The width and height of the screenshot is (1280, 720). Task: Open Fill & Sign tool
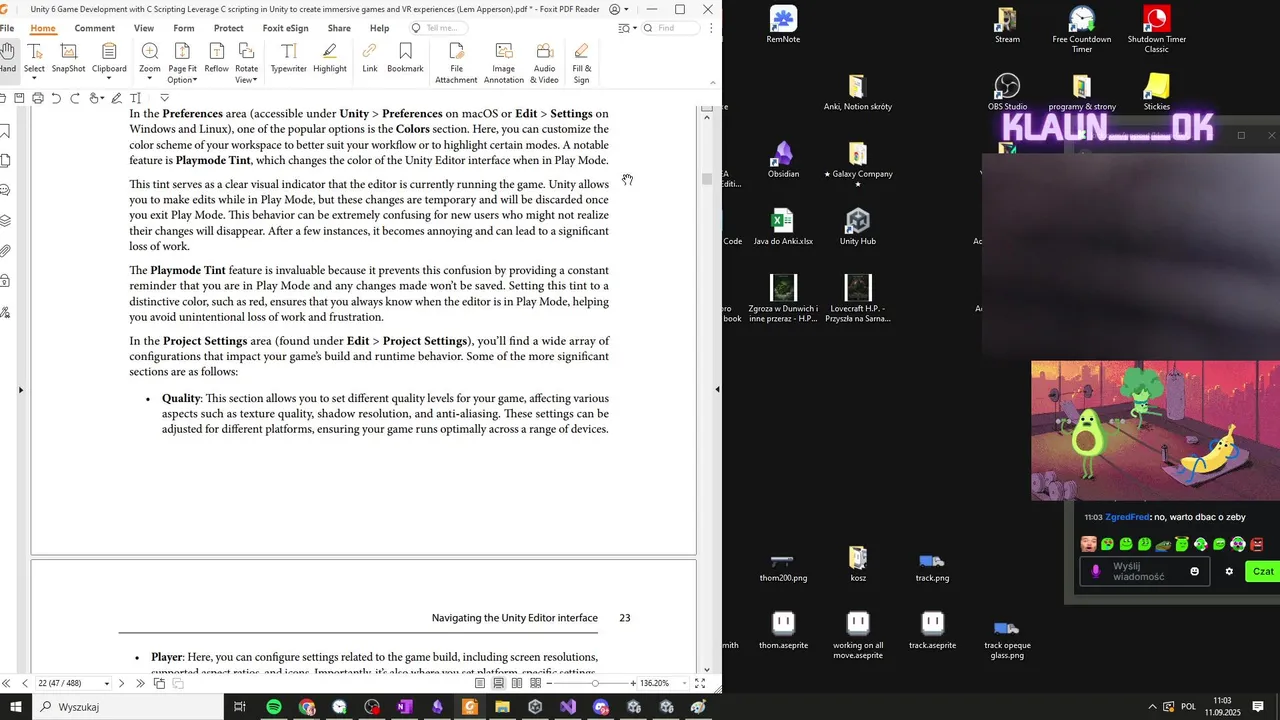(x=581, y=63)
